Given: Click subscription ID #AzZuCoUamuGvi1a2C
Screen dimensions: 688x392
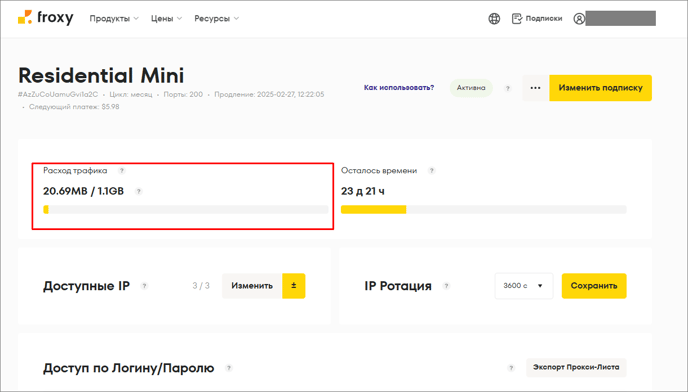Looking at the screenshot, I should [x=58, y=94].
